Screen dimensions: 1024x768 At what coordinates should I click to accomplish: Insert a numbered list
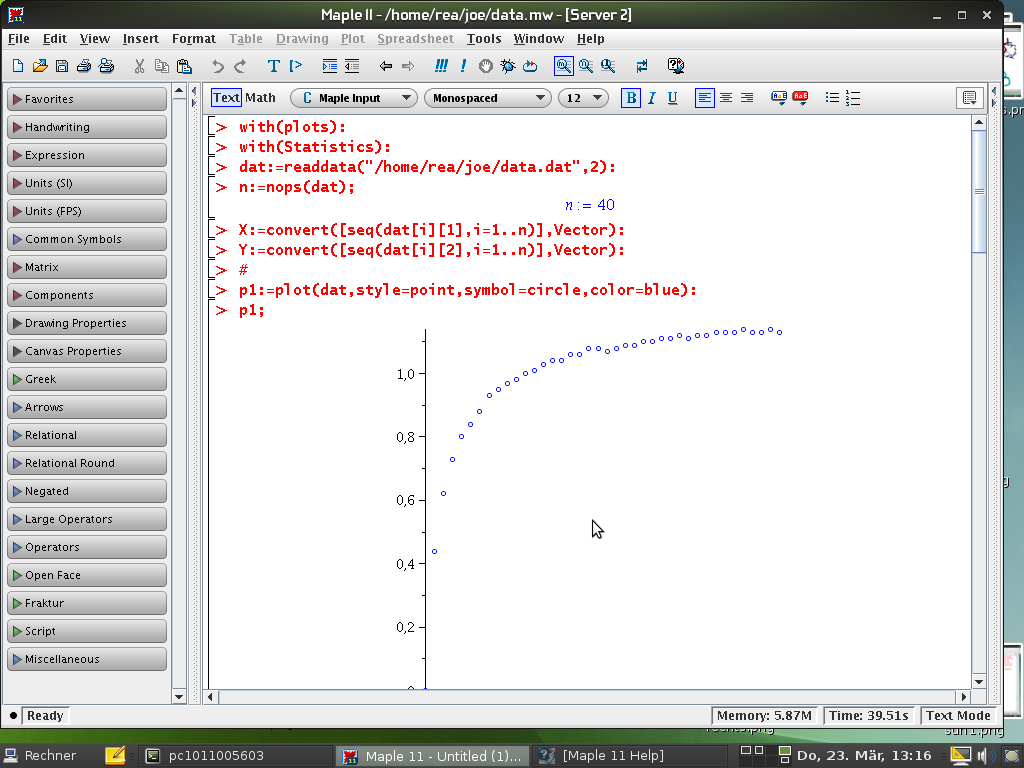[853, 98]
